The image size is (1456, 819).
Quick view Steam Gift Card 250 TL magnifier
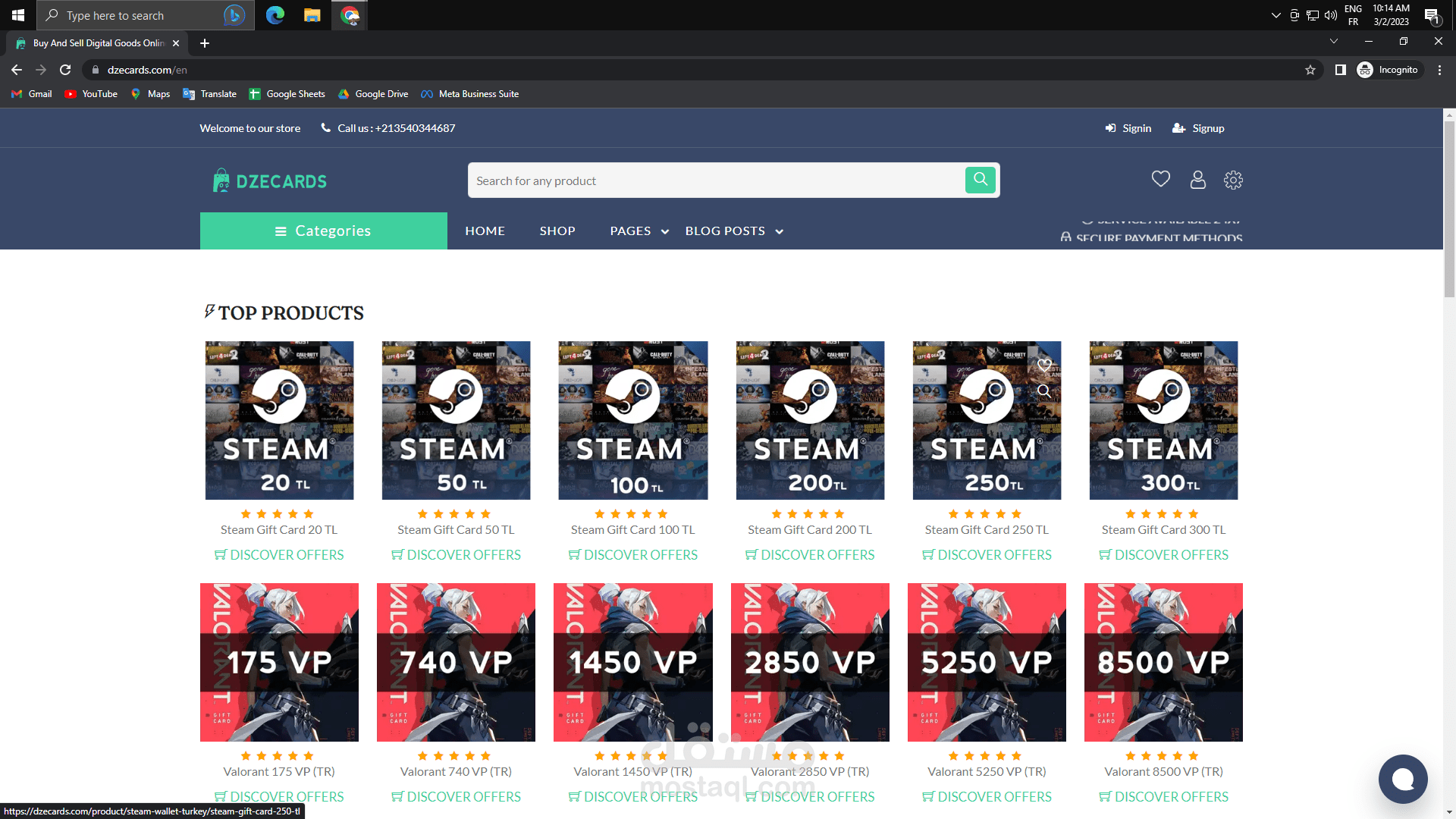(1044, 391)
